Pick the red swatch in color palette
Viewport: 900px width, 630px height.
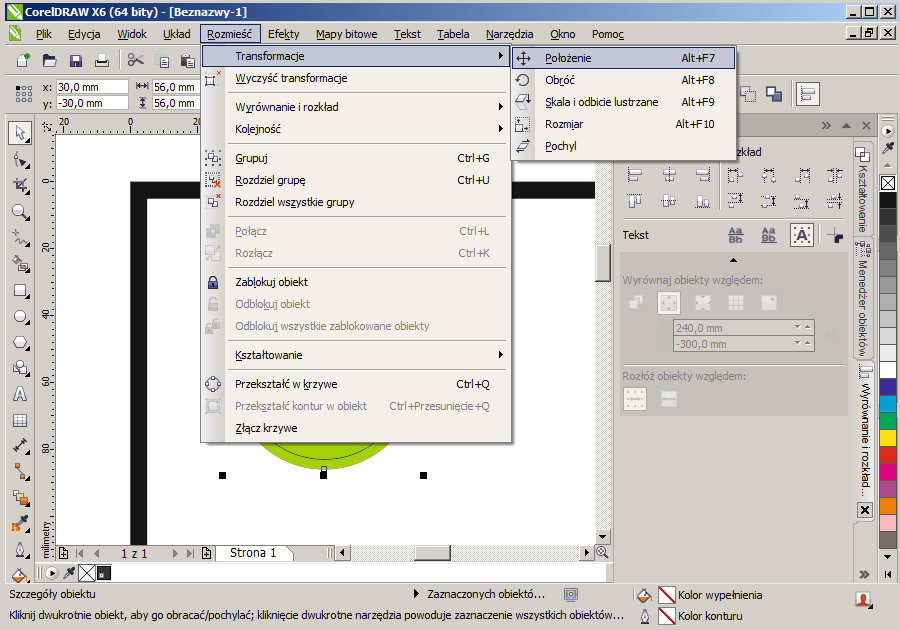[887, 455]
